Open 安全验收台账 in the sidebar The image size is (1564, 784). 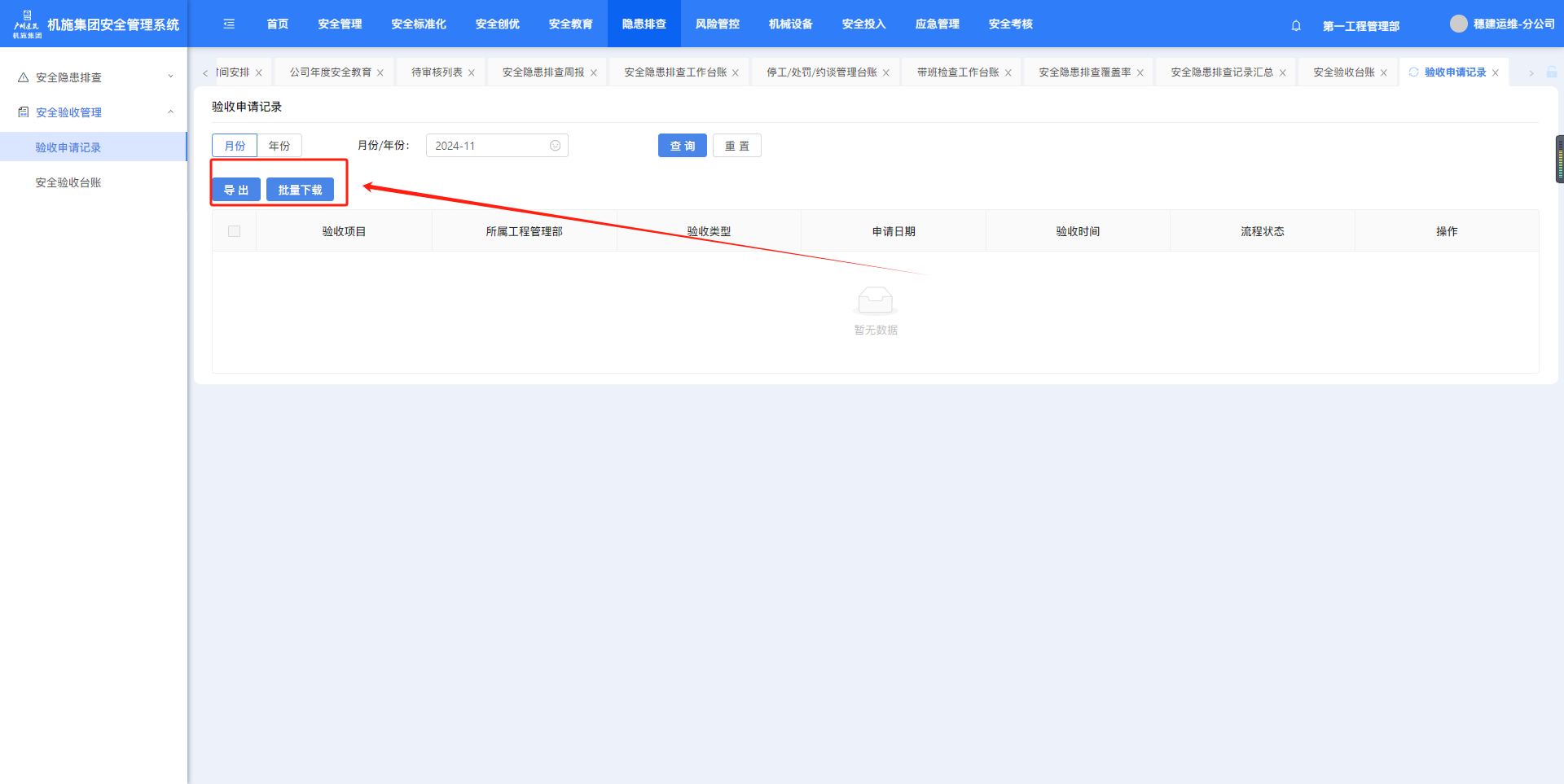68,182
